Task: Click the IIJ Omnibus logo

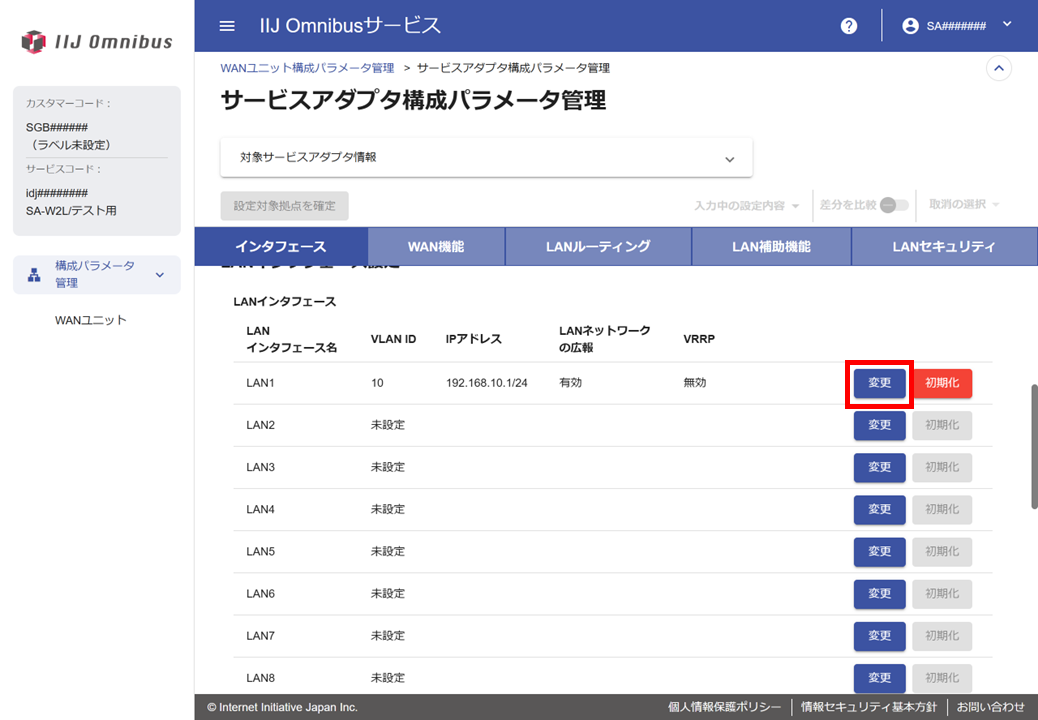Action: coord(97,42)
